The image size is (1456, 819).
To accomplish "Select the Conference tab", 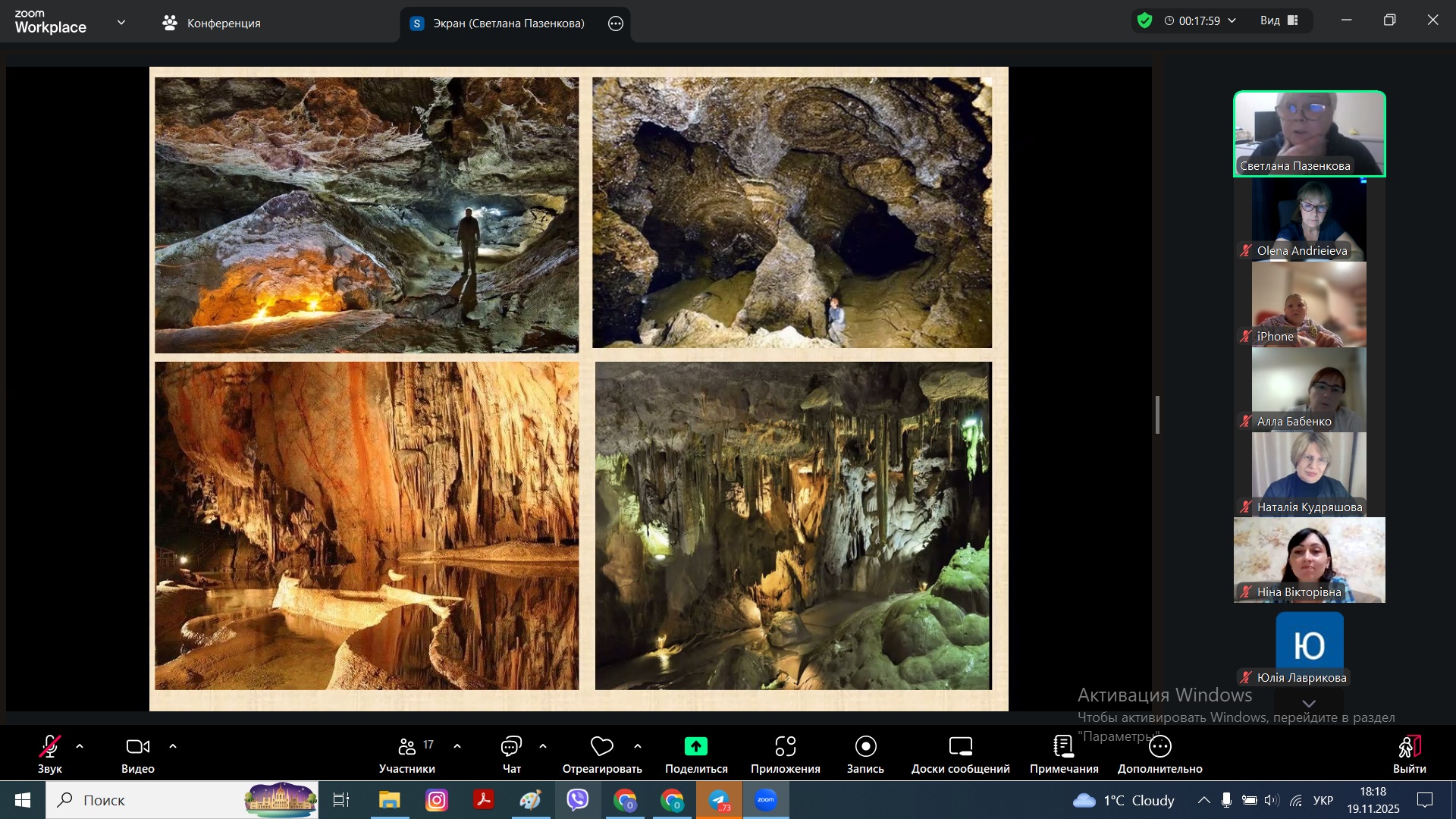I will (212, 24).
